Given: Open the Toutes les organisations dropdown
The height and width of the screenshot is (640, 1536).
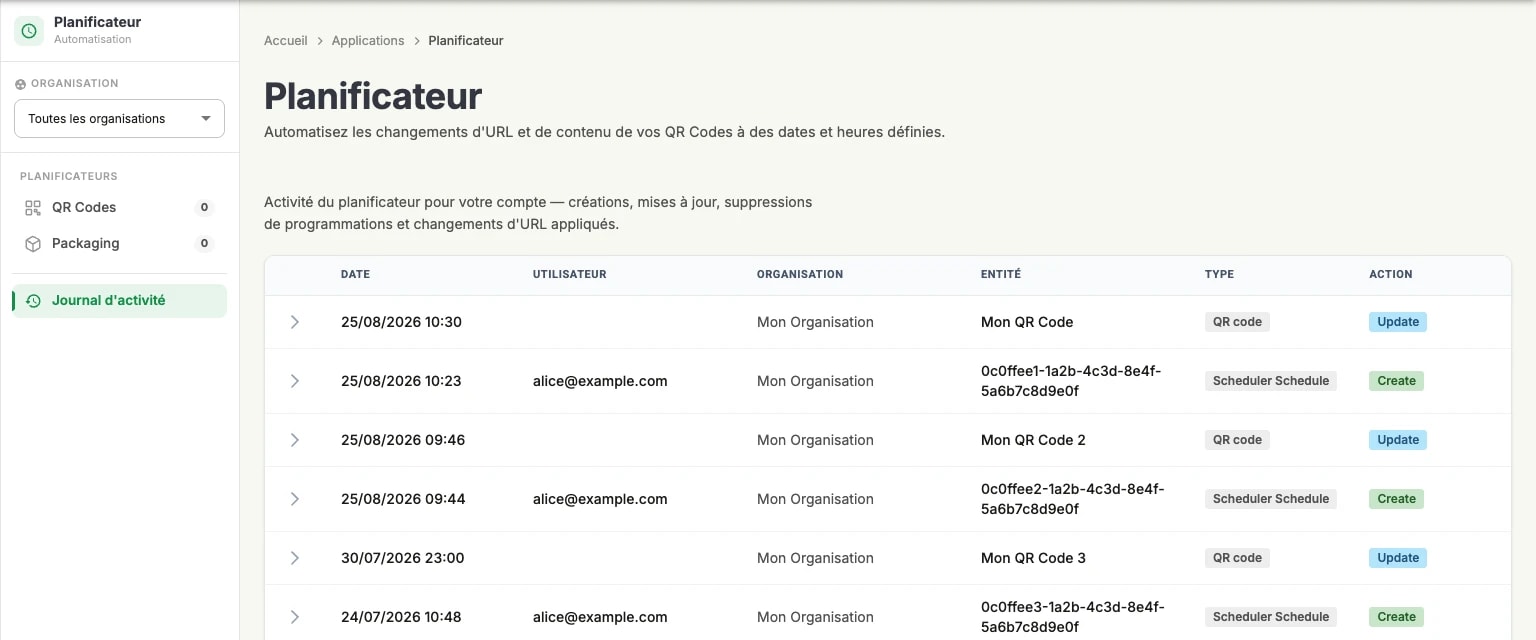Looking at the screenshot, I should click(119, 119).
